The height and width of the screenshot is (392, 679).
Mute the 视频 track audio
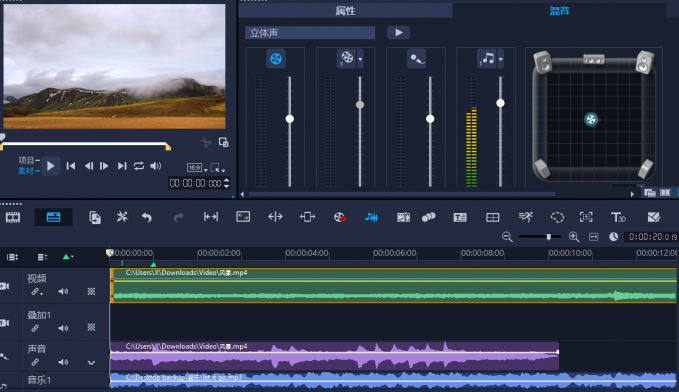click(63, 292)
